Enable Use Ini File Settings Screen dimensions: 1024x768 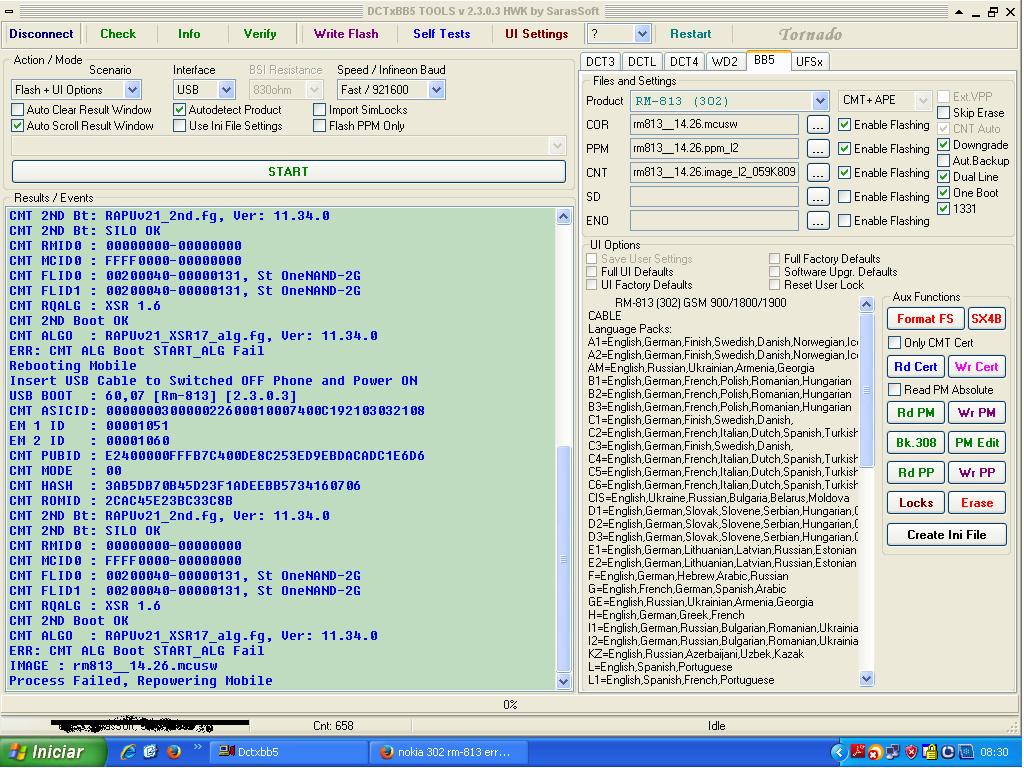tap(180, 126)
